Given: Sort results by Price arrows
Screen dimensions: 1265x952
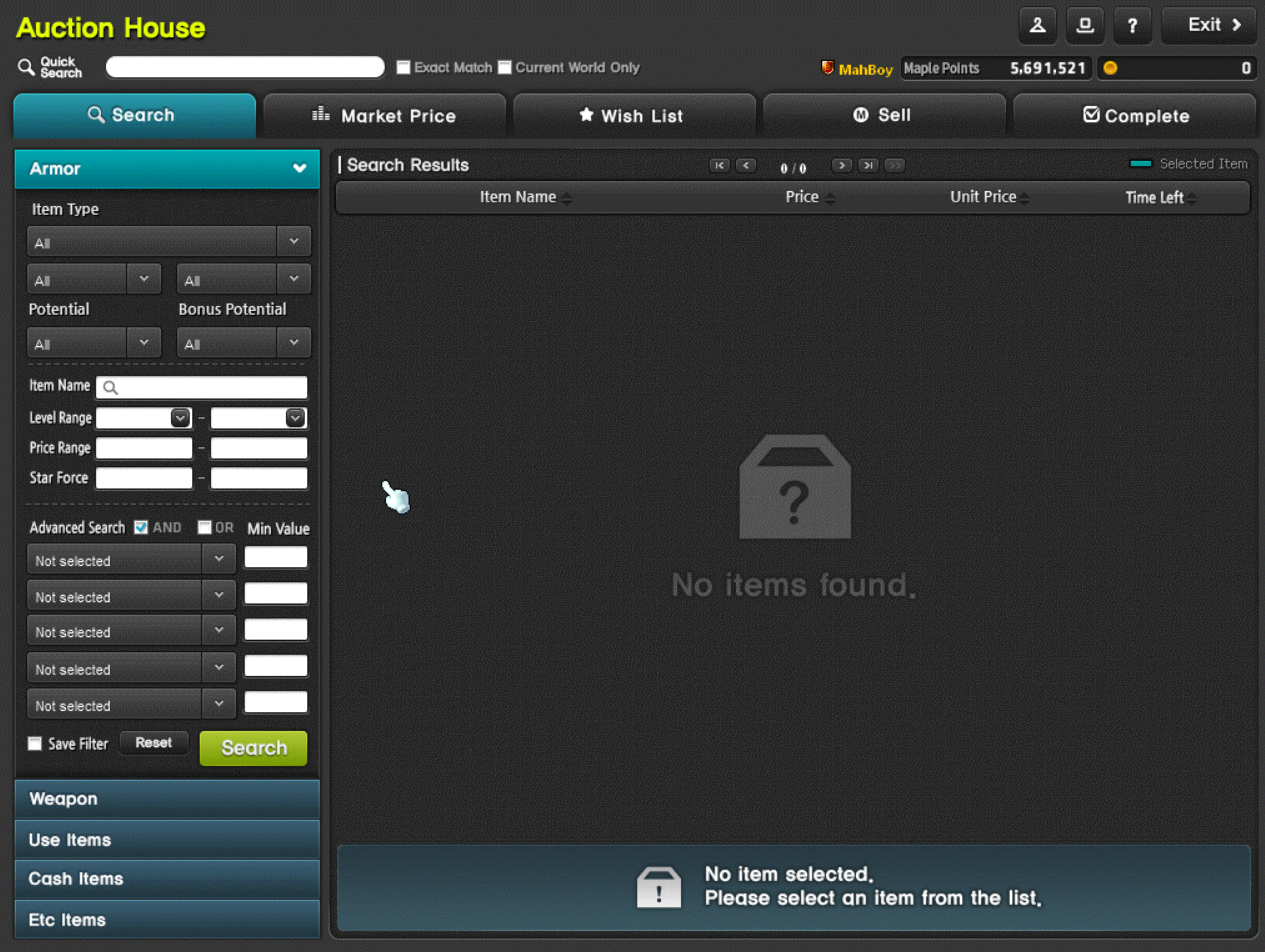Looking at the screenshot, I should (x=829, y=198).
